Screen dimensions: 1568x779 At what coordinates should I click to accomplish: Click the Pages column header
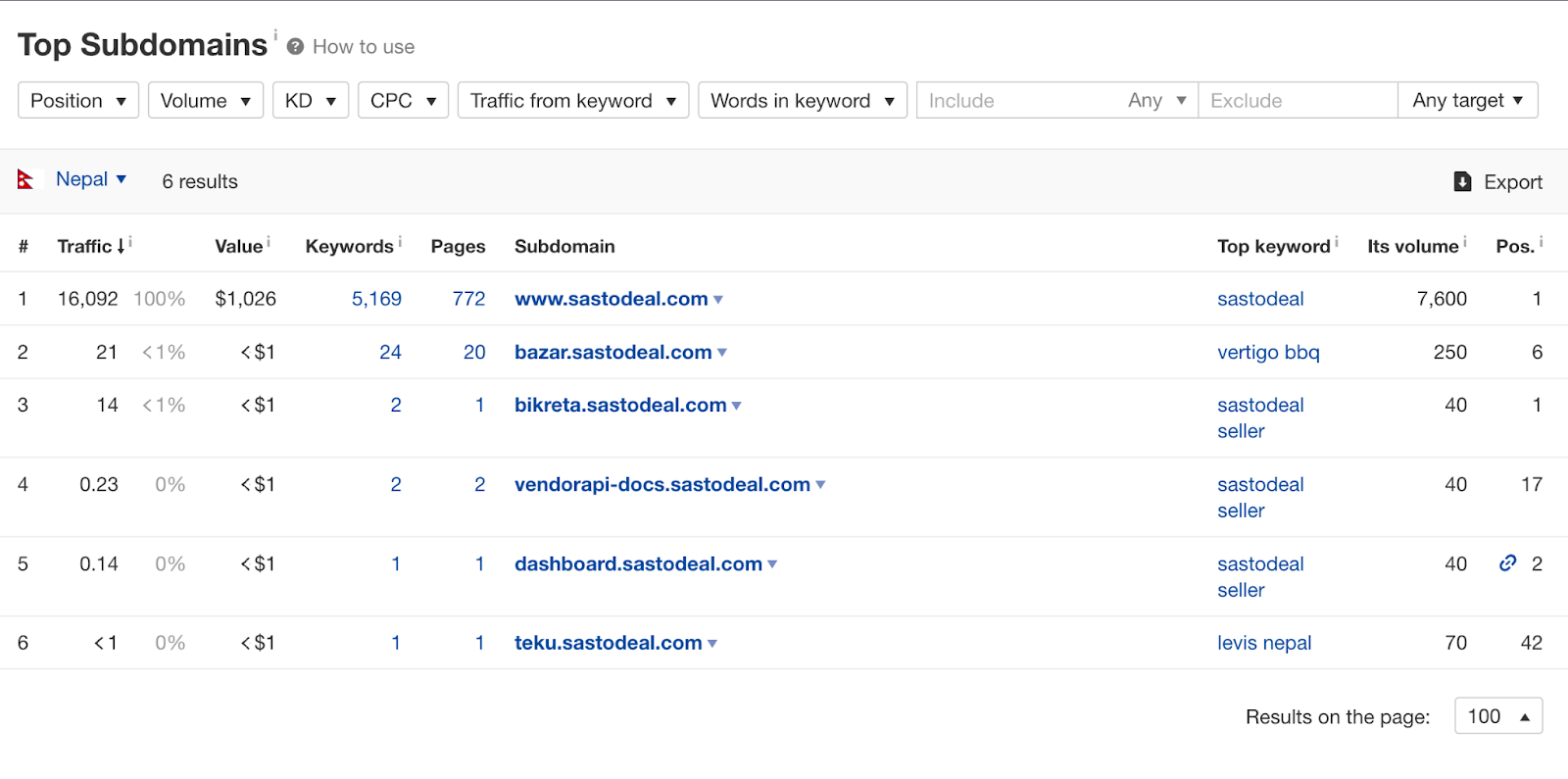458,246
